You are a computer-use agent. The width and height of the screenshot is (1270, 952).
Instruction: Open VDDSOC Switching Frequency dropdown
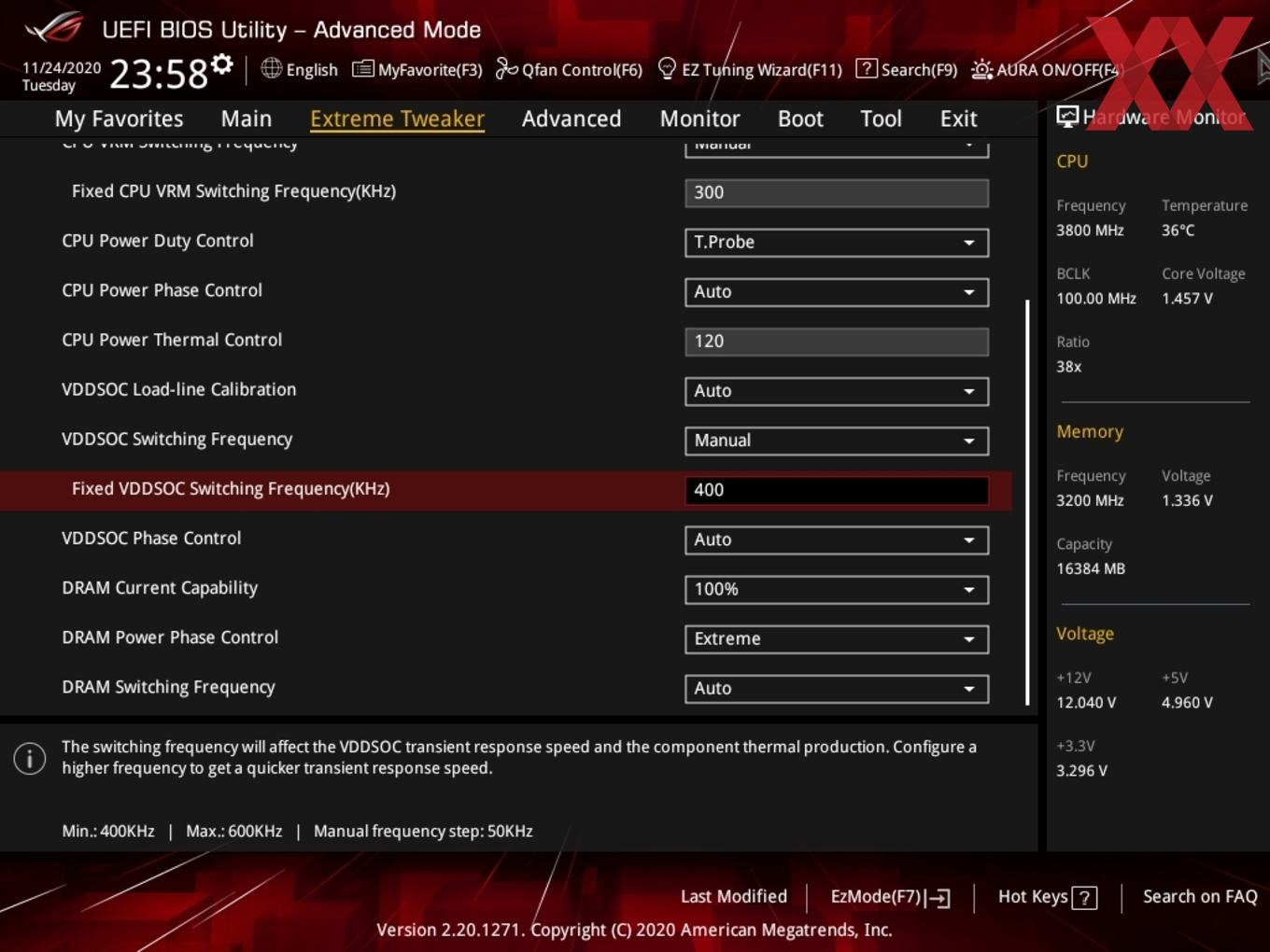point(837,441)
